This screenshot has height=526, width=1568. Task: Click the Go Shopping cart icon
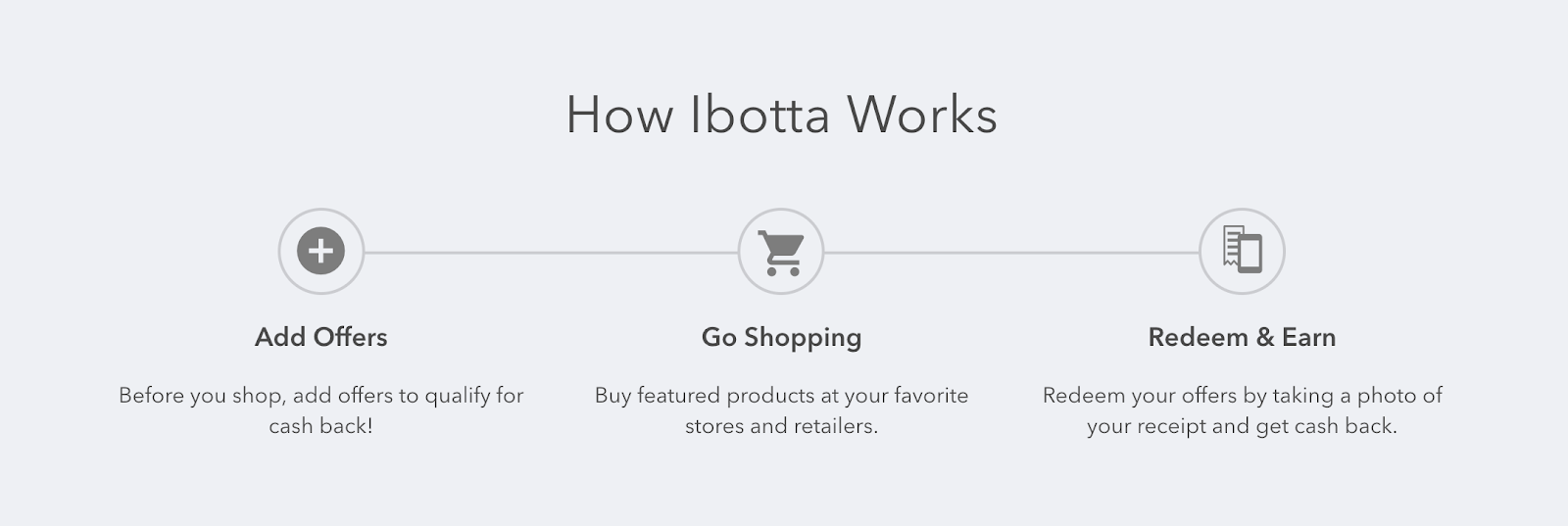coord(781,252)
